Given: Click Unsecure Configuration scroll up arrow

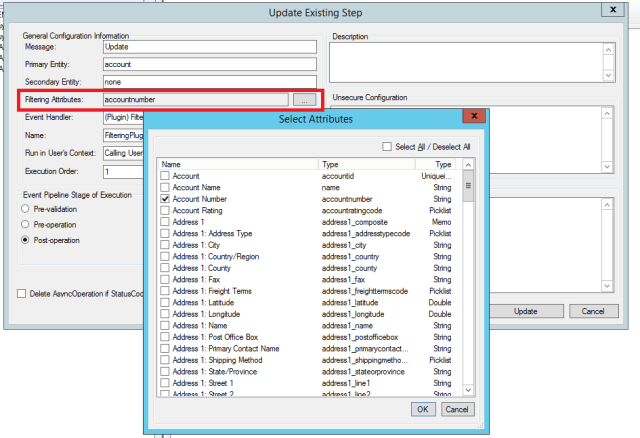Looking at the screenshot, I should [607, 113].
